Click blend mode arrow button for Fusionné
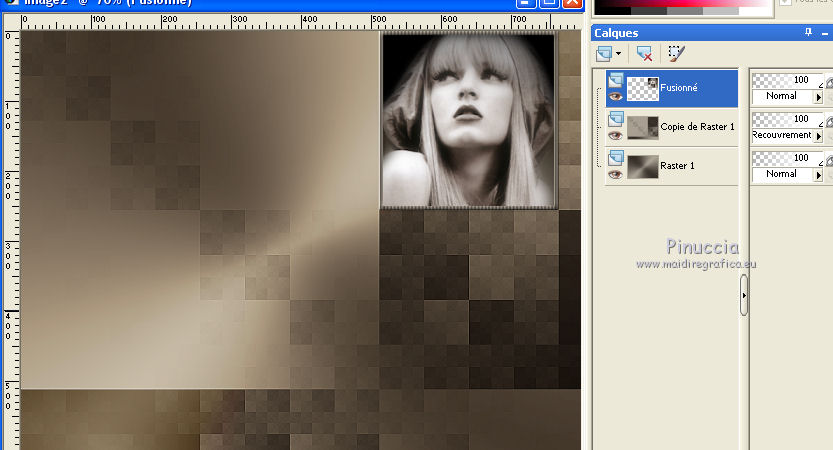The width and height of the screenshot is (833, 450). coord(819,97)
